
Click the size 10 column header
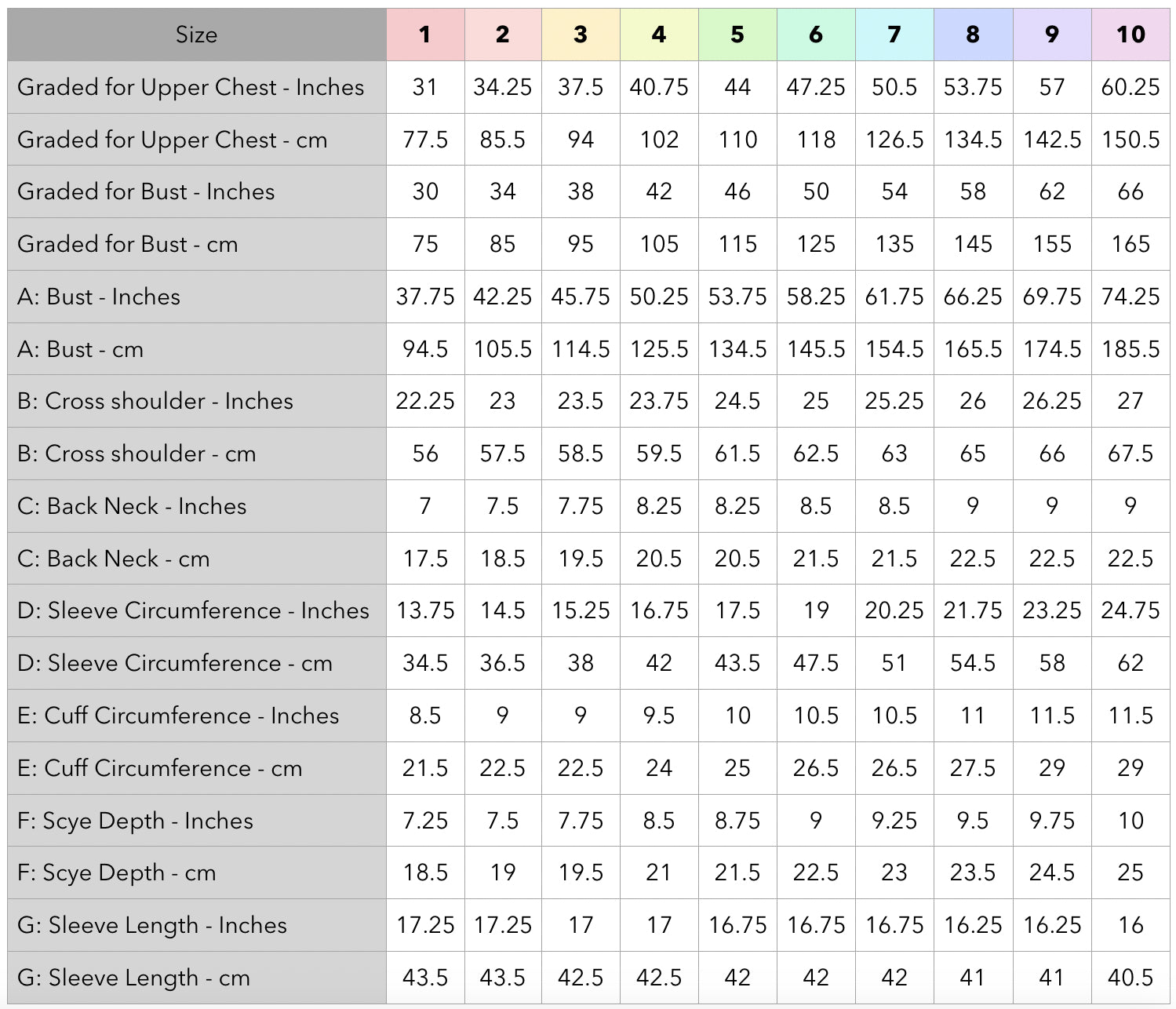[1130, 35]
